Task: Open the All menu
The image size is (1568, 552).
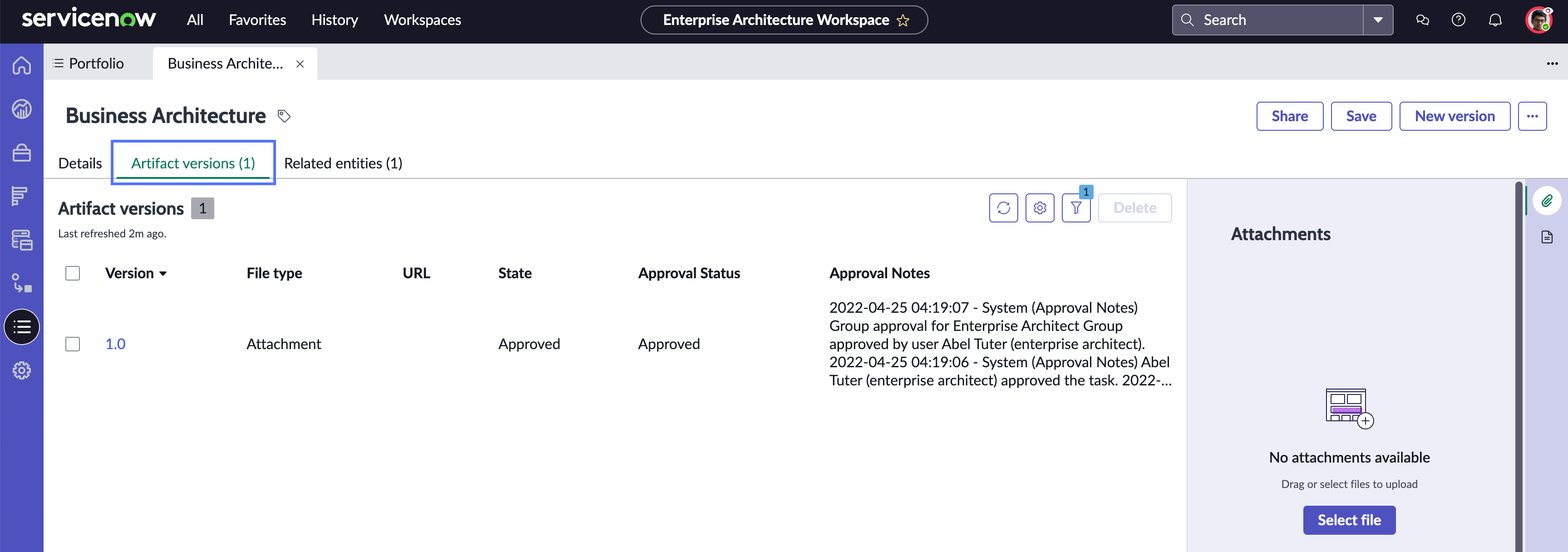Action: 195,20
